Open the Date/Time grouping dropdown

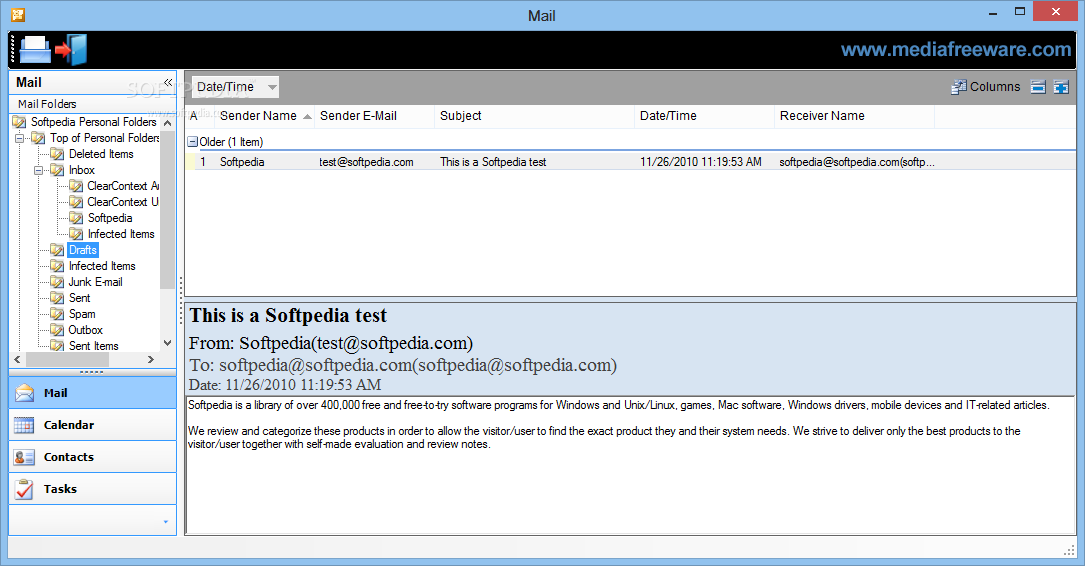click(x=235, y=86)
